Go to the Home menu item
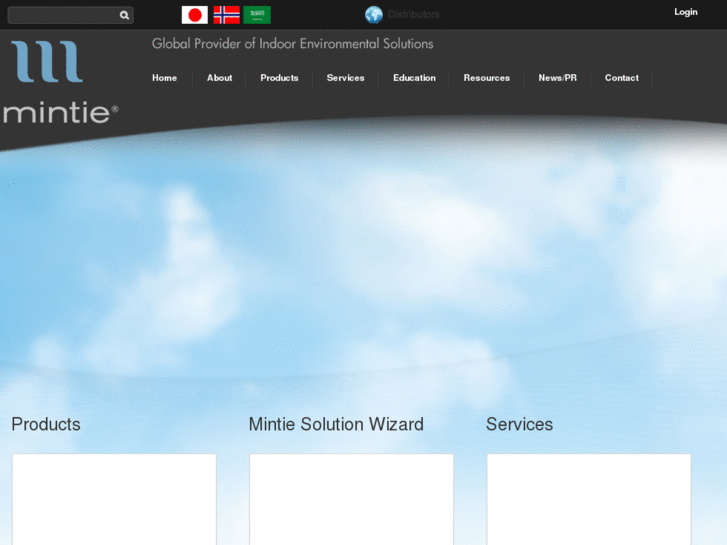This screenshot has width=727, height=545. point(165,78)
